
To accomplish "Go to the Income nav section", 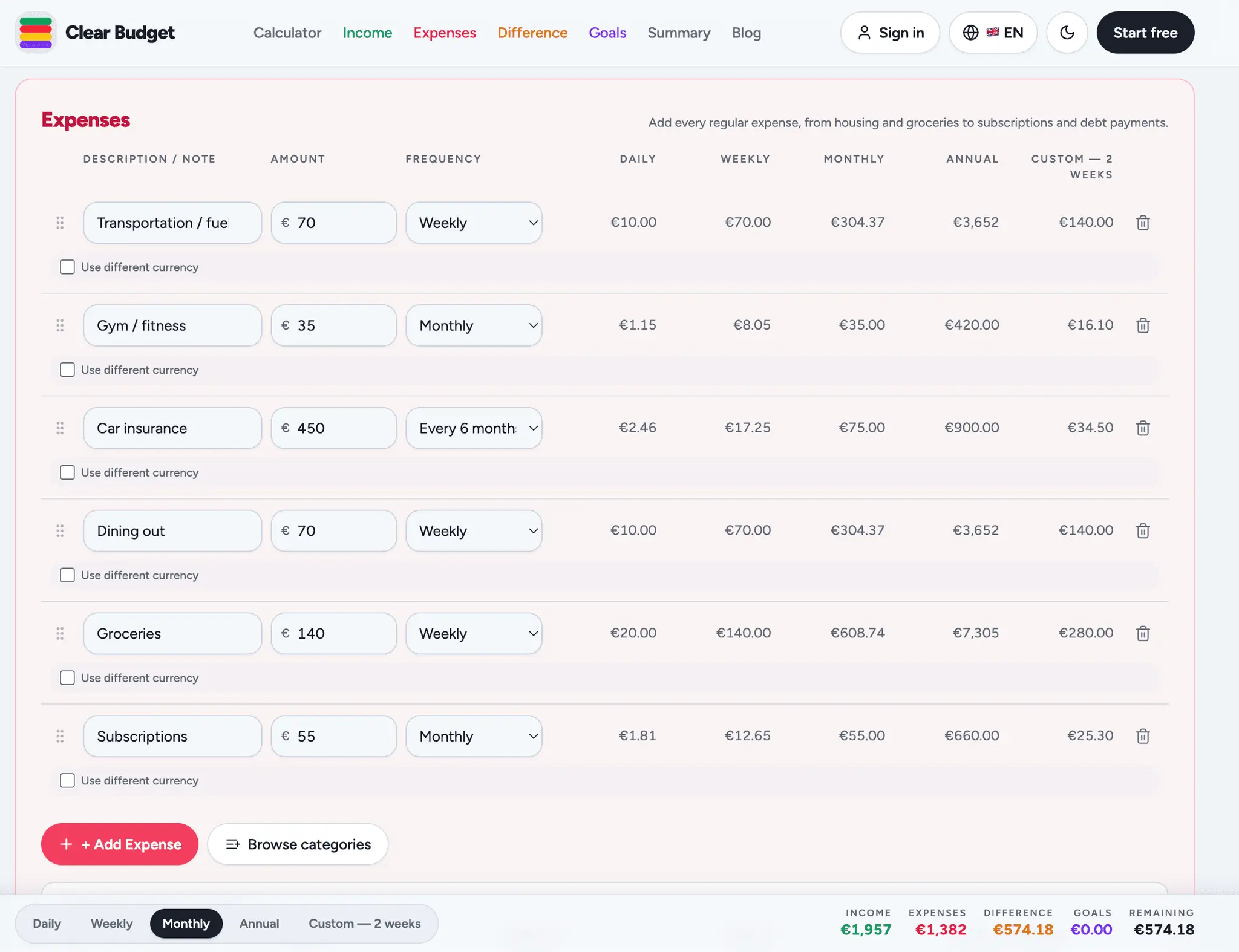I will pyautogui.click(x=367, y=33).
